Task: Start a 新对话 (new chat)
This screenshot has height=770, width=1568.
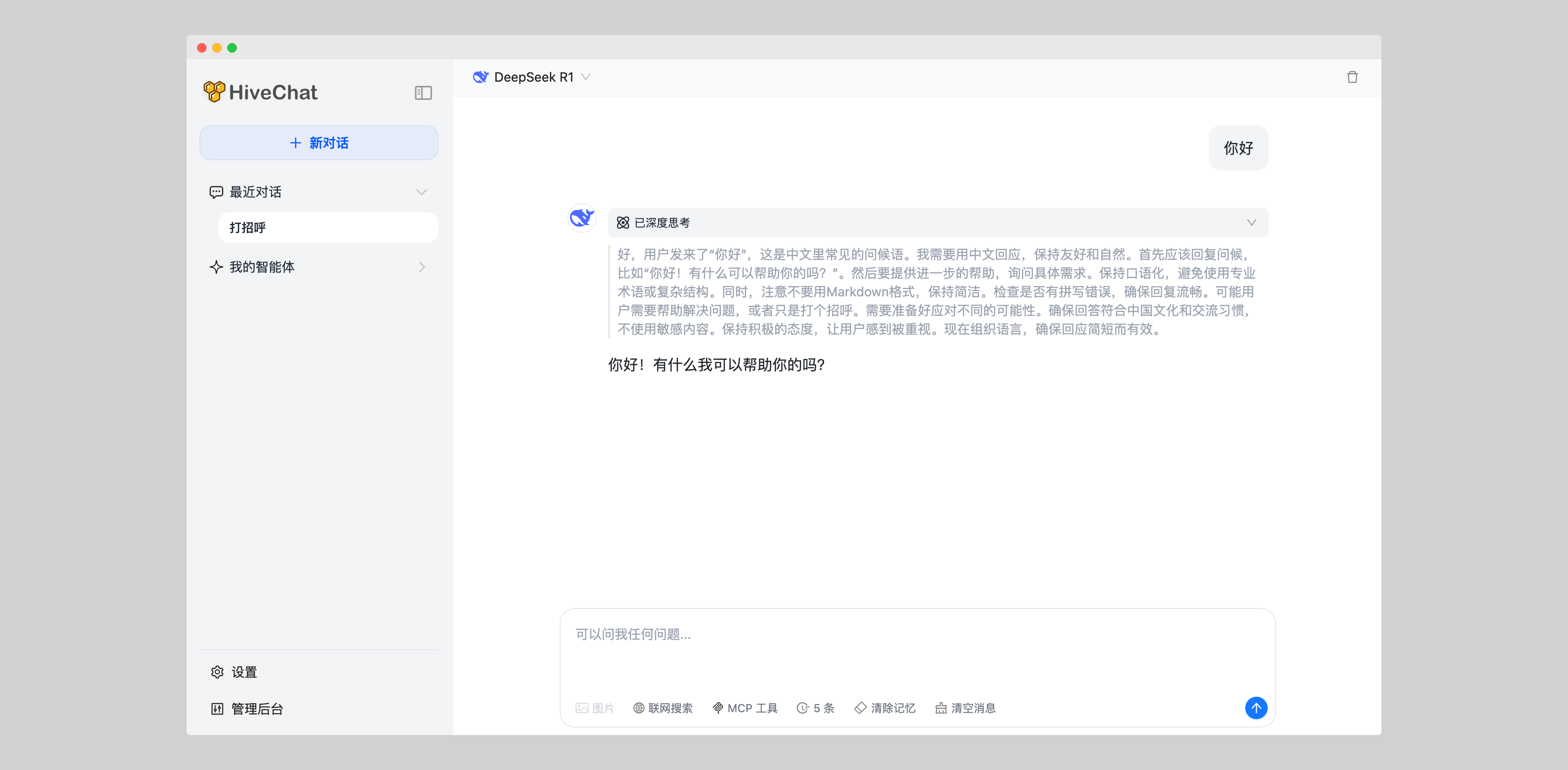Action: [x=319, y=143]
